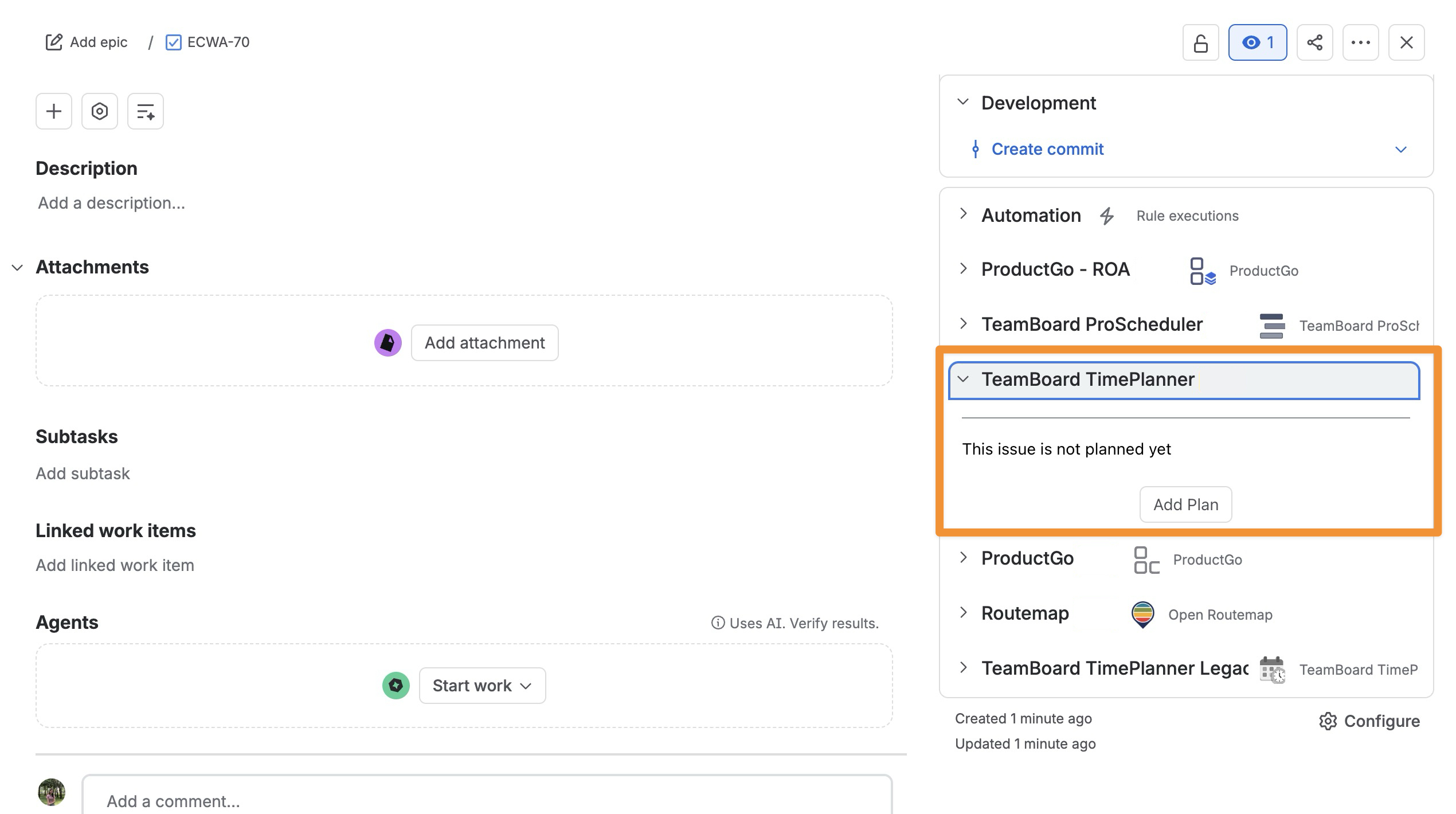Expand the ProductGo - ROA section chevron
The width and height of the screenshot is (1456, 814).
pyautogui.click(x=963, y=268)
